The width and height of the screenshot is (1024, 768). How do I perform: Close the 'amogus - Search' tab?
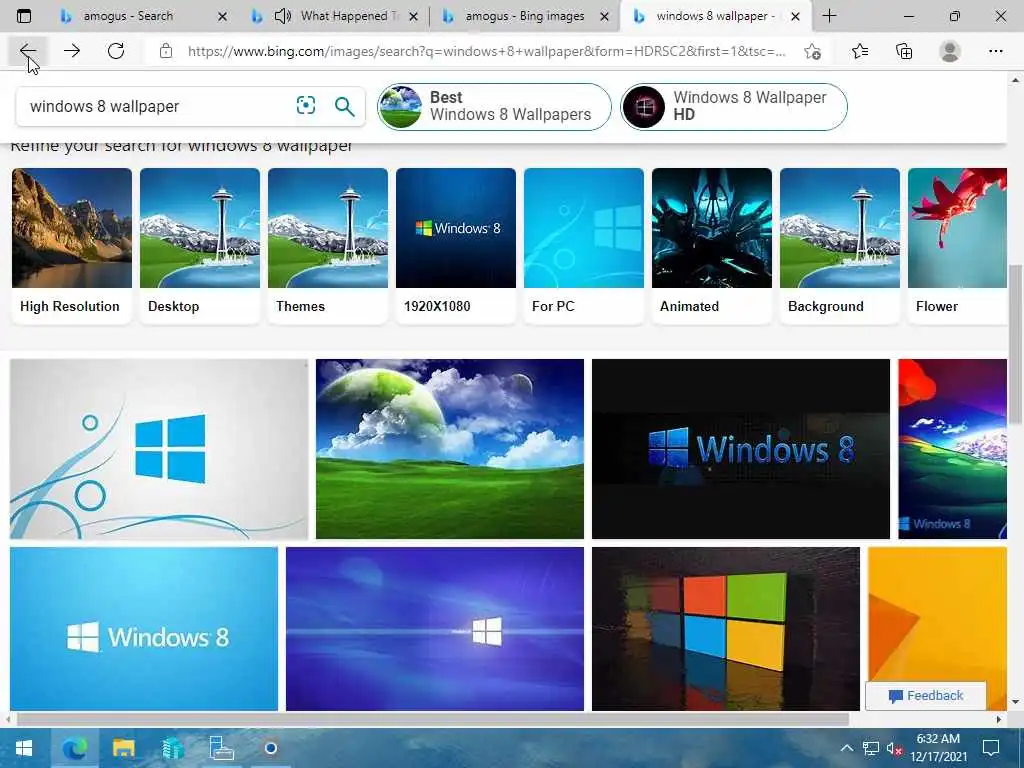(222, 16)
